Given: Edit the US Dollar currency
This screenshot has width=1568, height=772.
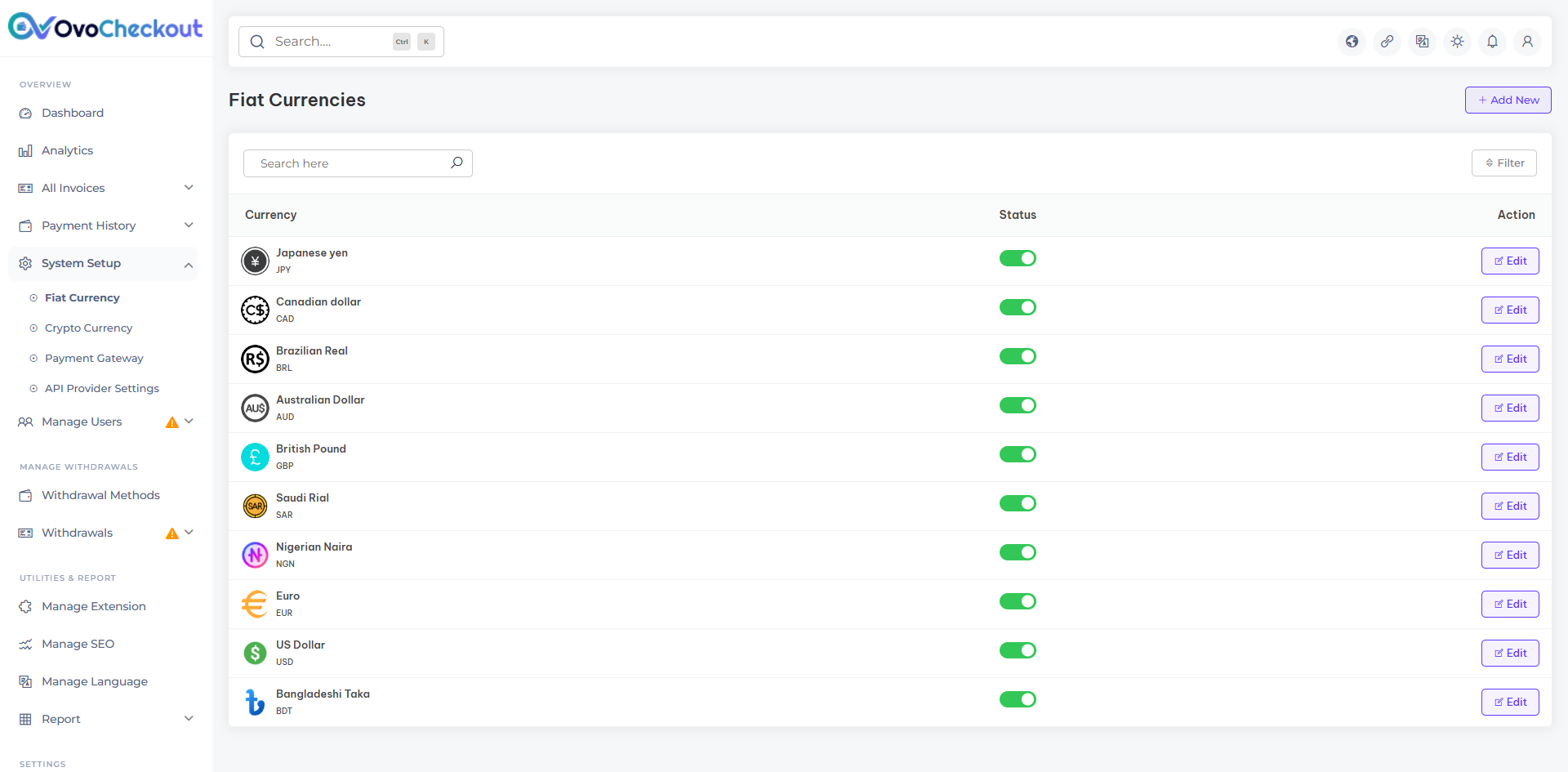Looking at the screenshot, I should point(1510,653).
